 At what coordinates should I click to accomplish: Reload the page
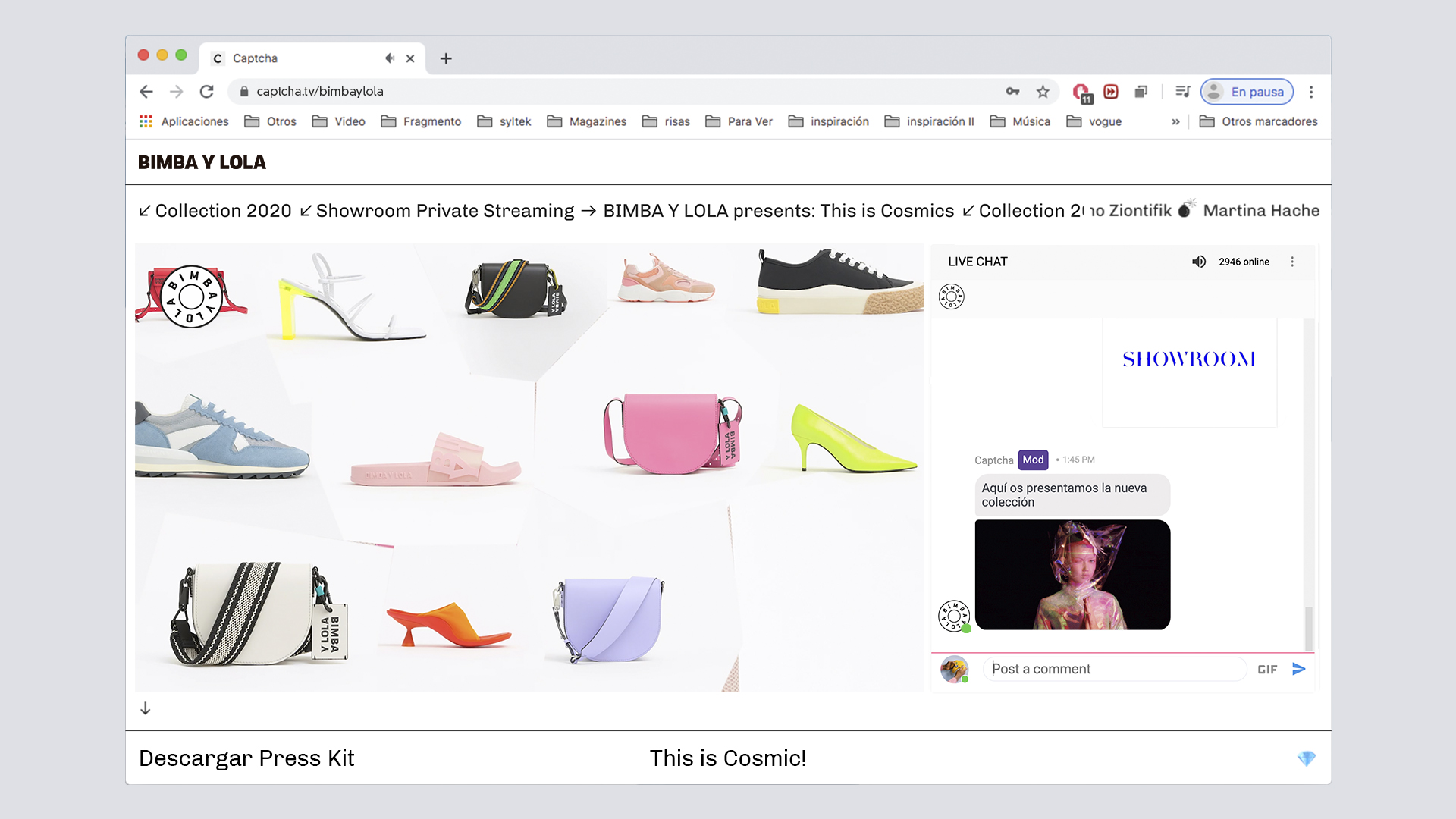(206, 92)
